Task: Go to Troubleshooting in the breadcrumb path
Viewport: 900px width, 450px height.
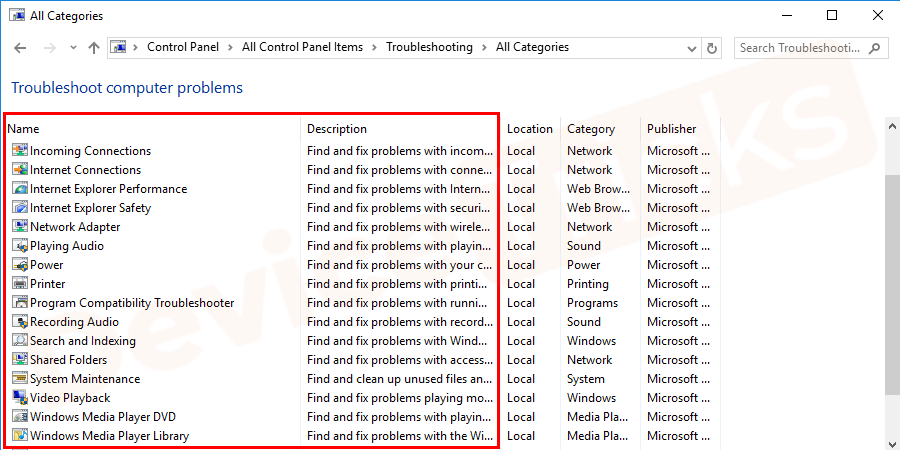Action: coord(427,47)
